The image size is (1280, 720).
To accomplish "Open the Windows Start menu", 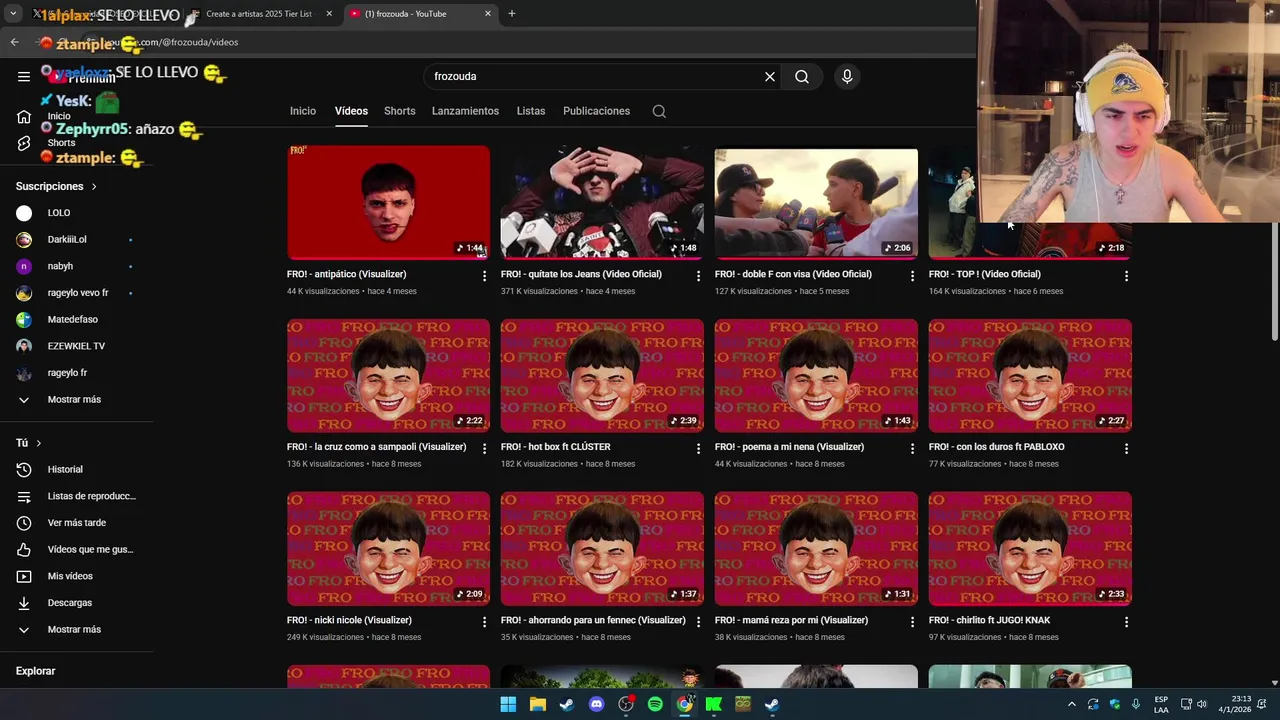I will pos(508,704).
